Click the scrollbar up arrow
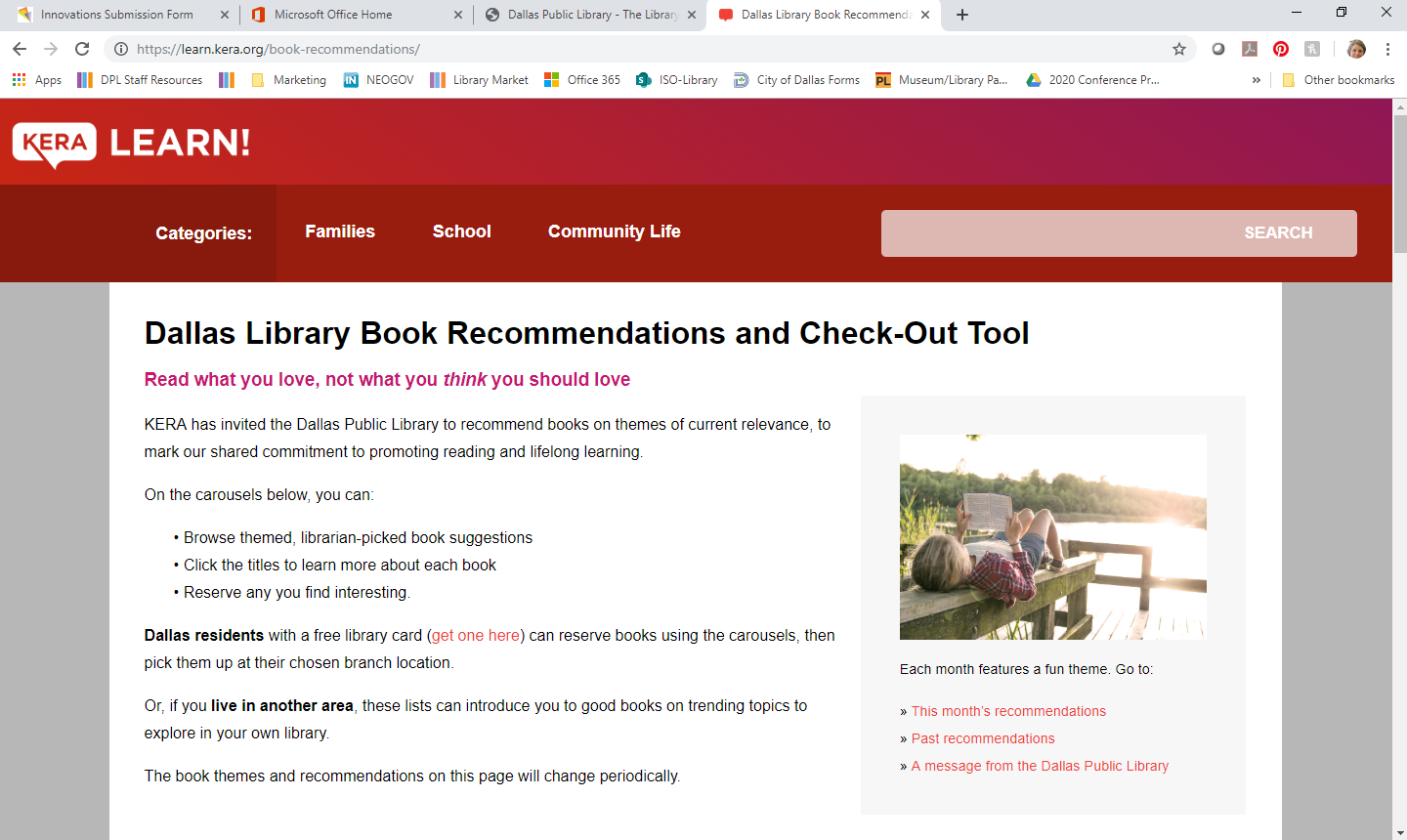Viewport: 1407px width, 840px height. tap(1400, 105)
